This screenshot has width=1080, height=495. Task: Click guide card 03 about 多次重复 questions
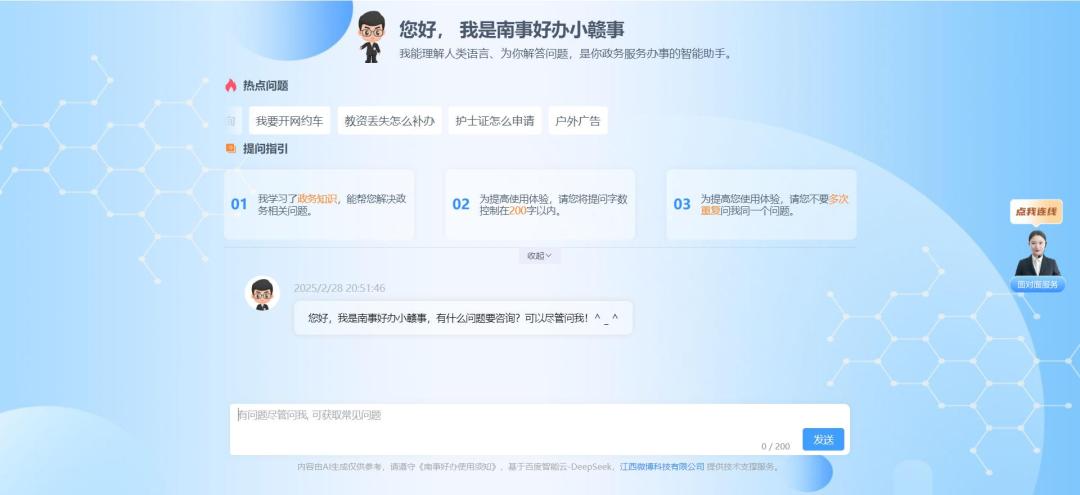761,204
